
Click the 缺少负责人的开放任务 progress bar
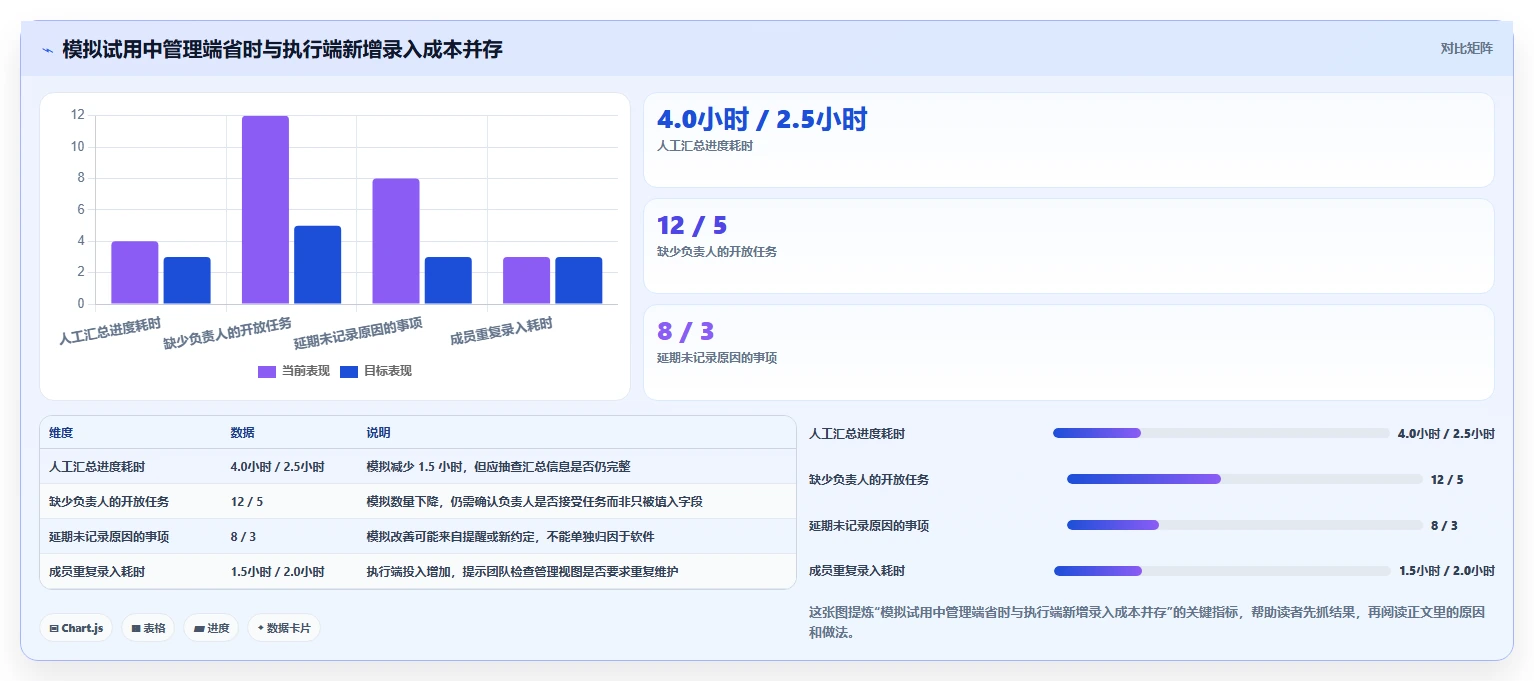1244,479
